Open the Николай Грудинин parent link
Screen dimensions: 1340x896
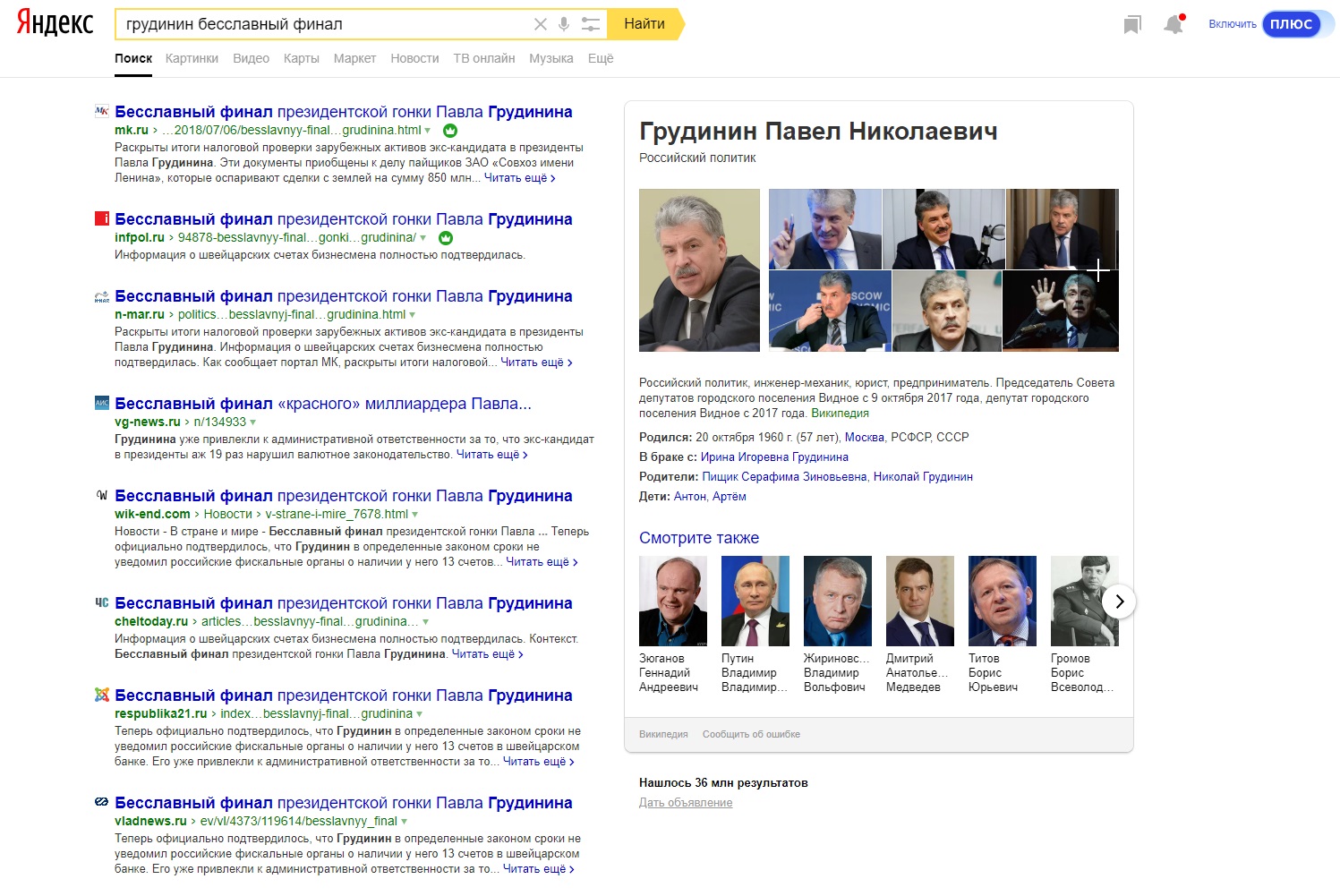pyautogui.click(x=923, y=477)
